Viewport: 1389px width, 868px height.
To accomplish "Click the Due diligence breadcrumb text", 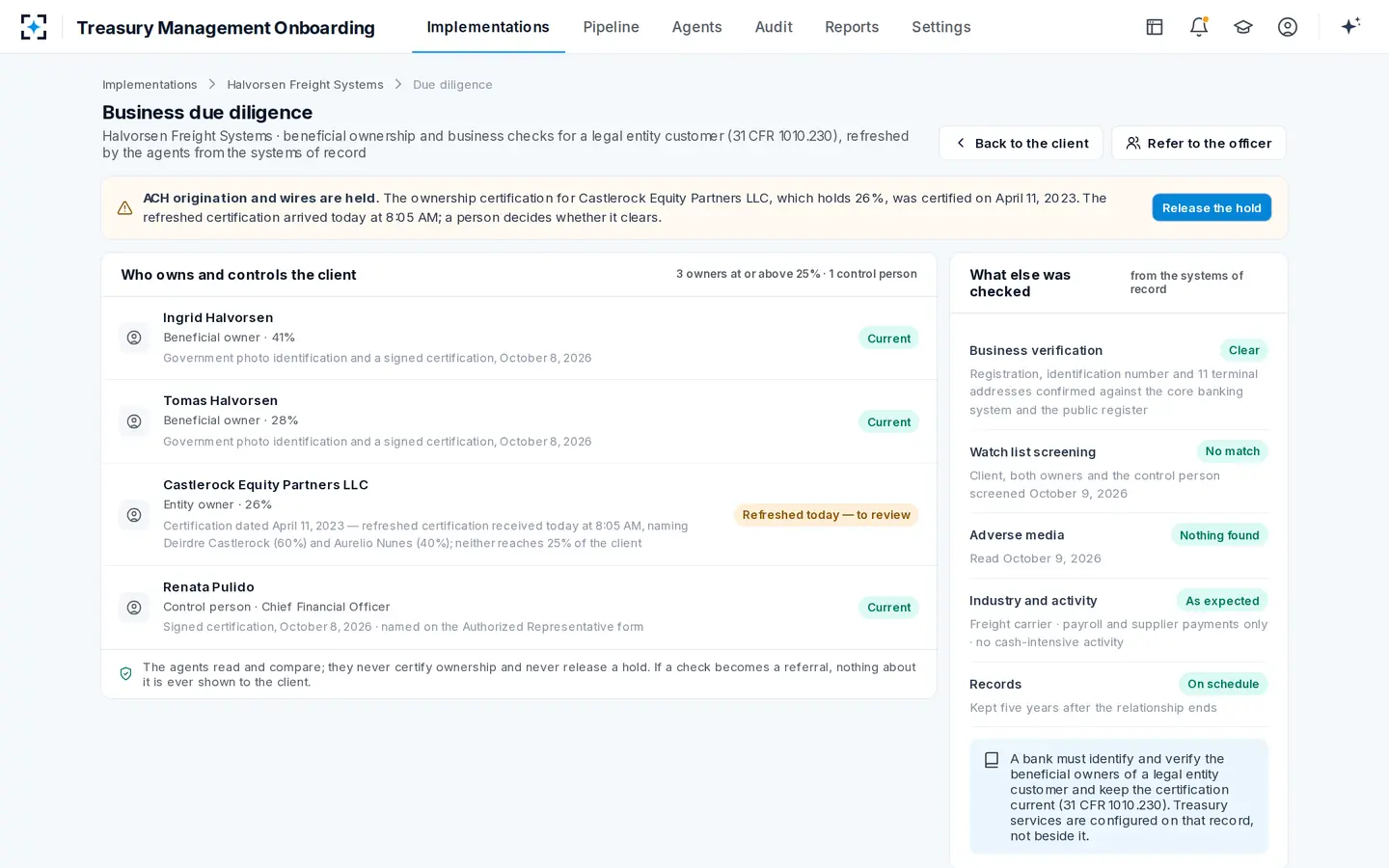I will coord(452,85).
